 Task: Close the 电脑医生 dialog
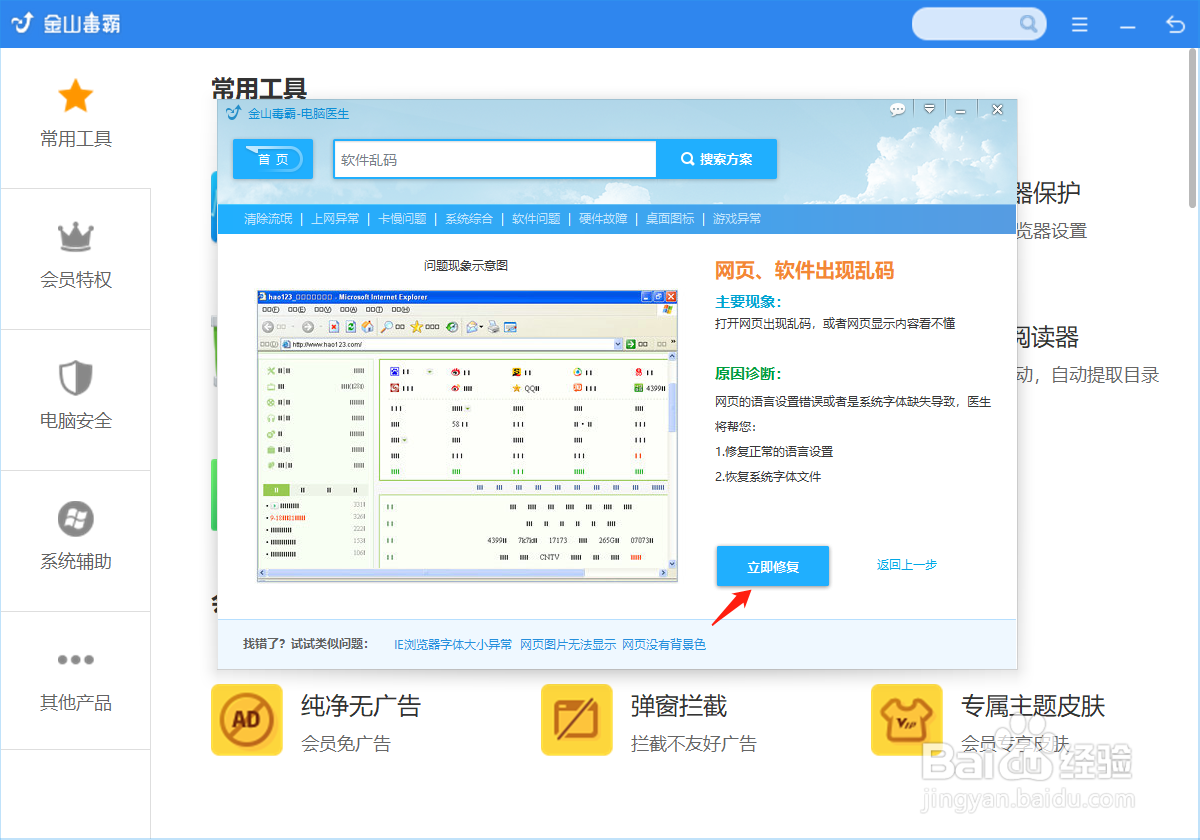coord(997,109)
